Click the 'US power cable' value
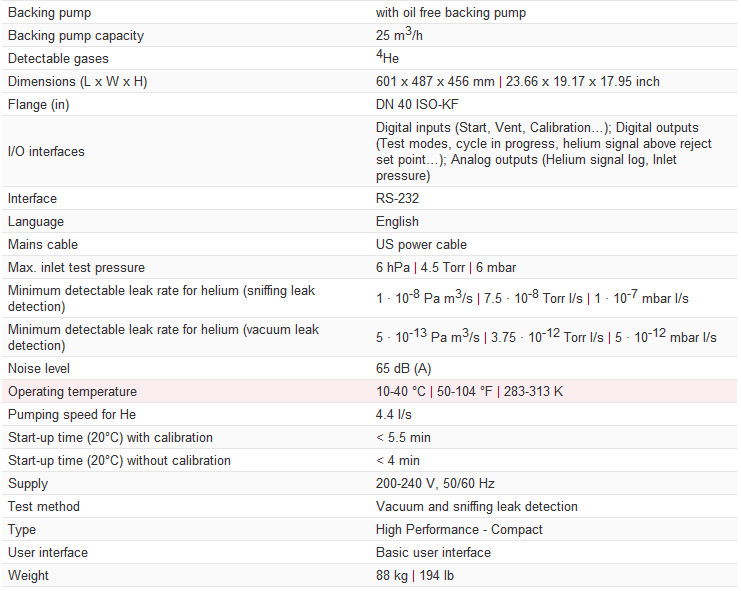Viewport: 741px width, 591px height. (421, 244)
